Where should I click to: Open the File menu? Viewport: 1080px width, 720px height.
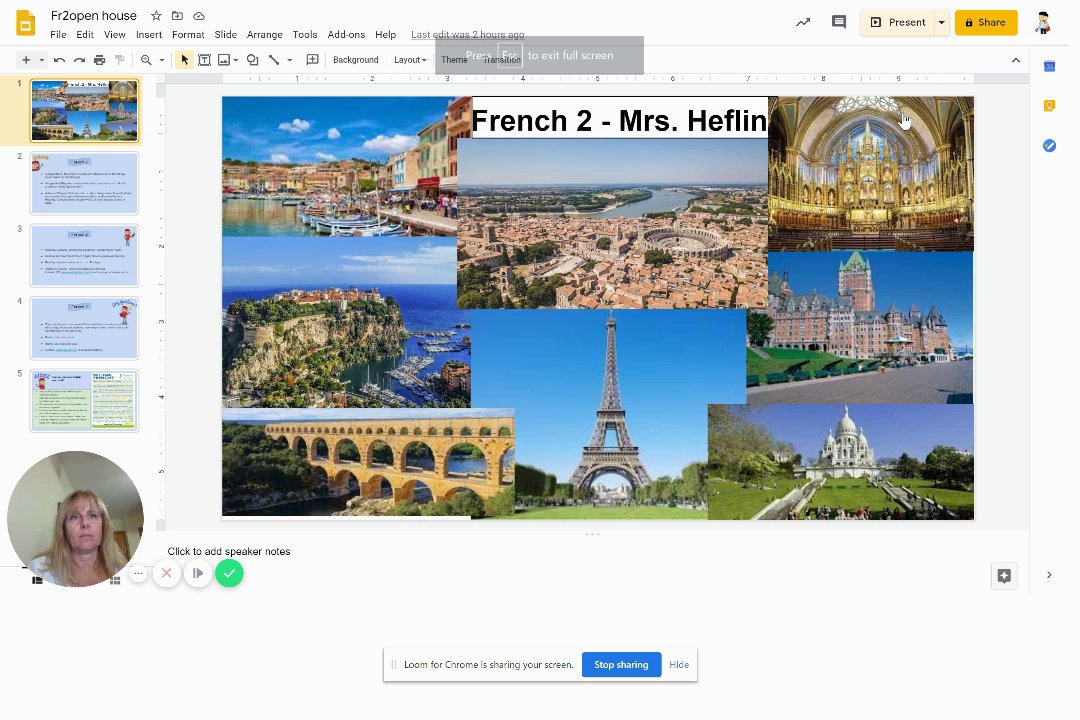click(59, 34)
